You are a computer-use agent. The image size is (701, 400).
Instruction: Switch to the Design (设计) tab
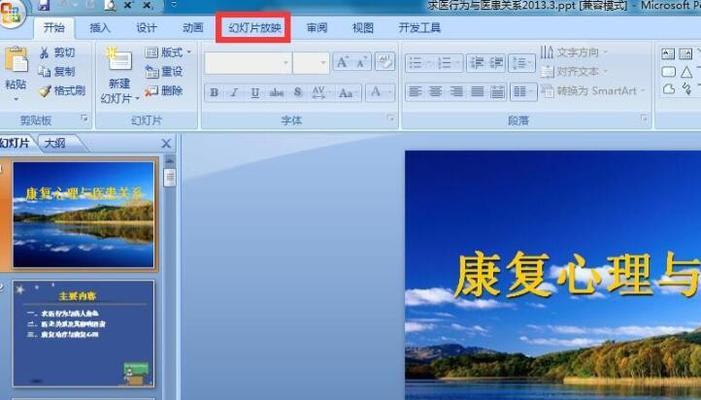pos(146,28)
